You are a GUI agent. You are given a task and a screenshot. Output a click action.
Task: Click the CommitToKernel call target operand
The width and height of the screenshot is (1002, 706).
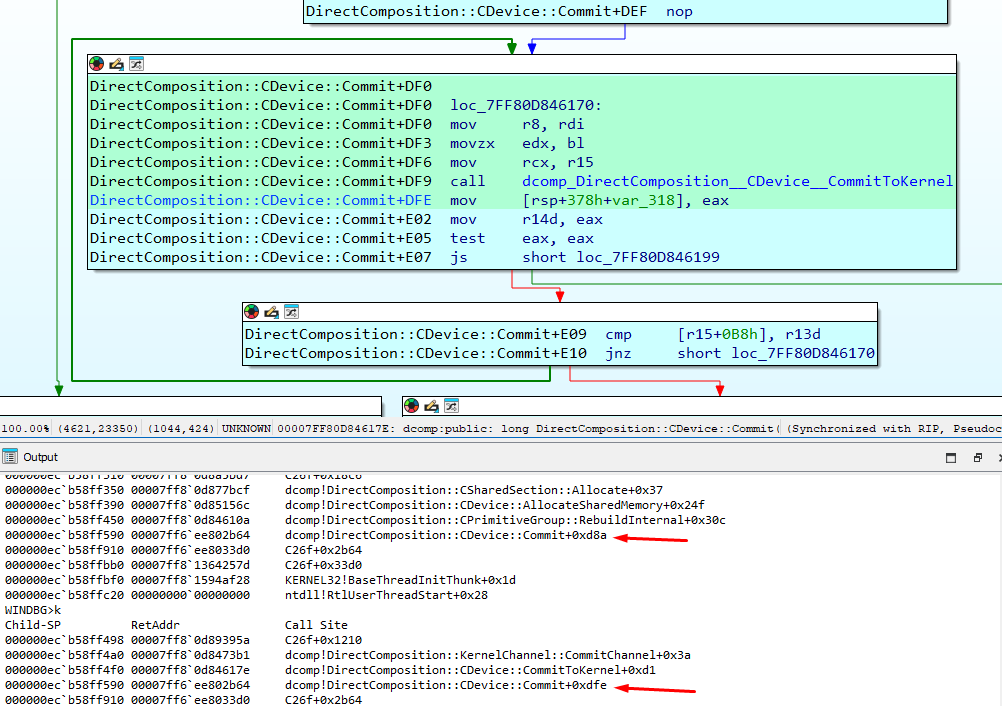point(737,181)
